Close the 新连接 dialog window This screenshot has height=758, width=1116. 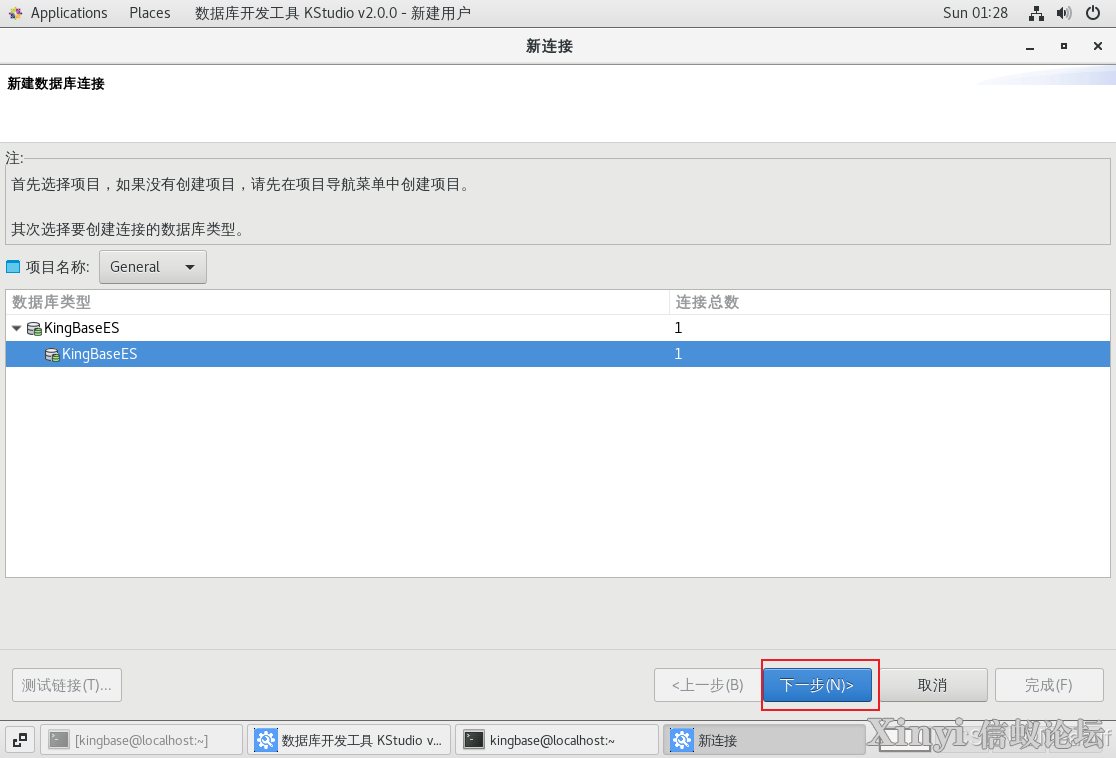tap(1097, 46)
